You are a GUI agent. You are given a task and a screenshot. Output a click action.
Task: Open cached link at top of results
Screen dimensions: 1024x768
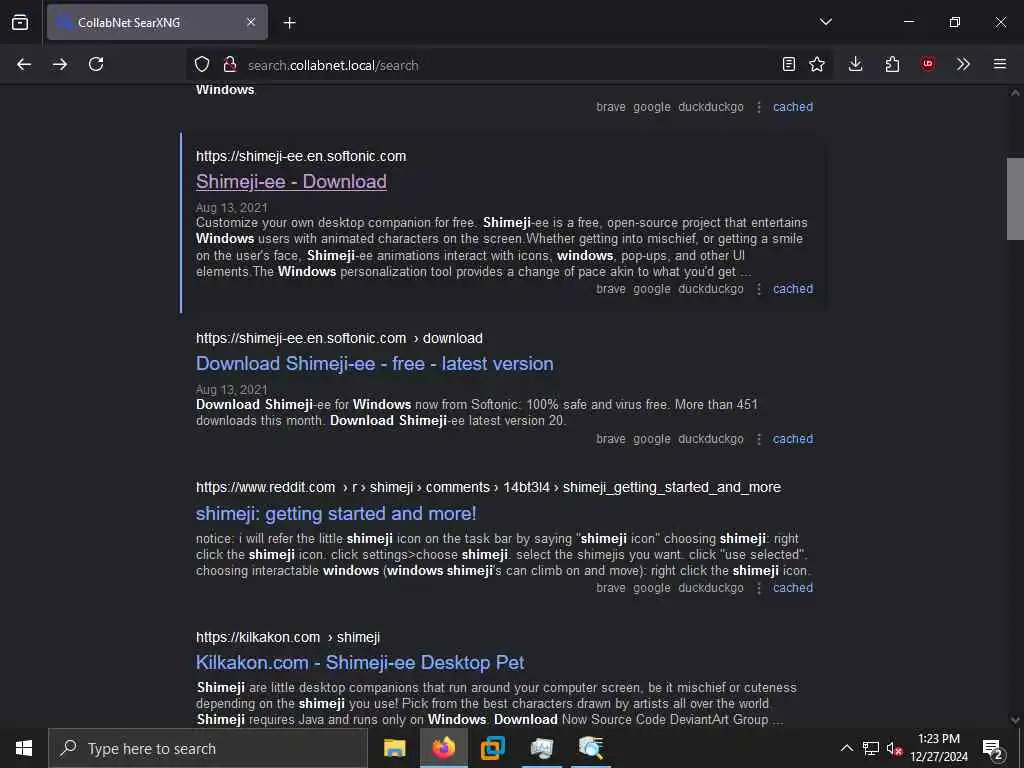point(793,107)
